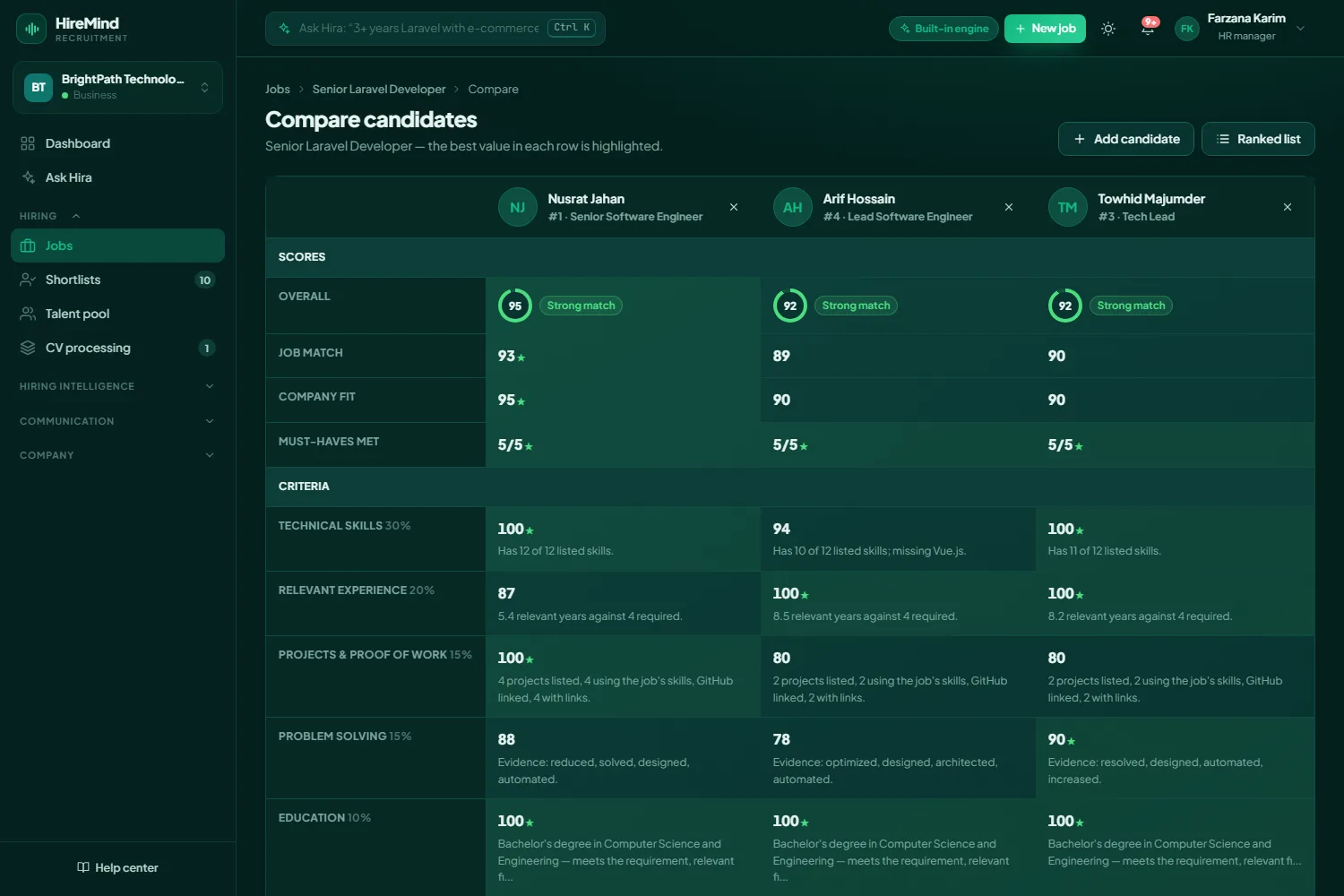Open Farzana Karim account dropdown chevron
Viewport: 1344px width, 896px height.
(x=1301, y=28)
